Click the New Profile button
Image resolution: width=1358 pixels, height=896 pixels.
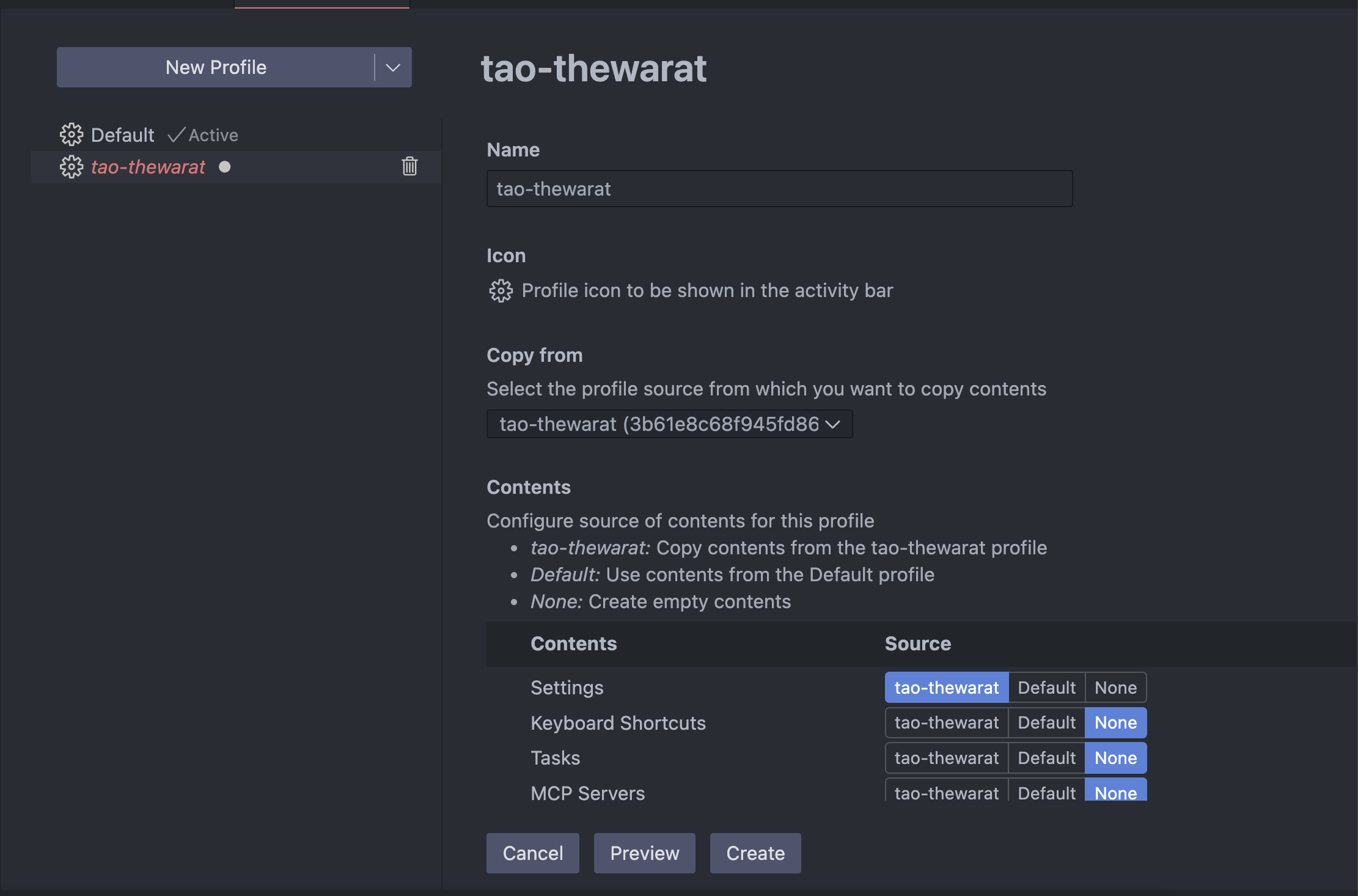[216, 67]
